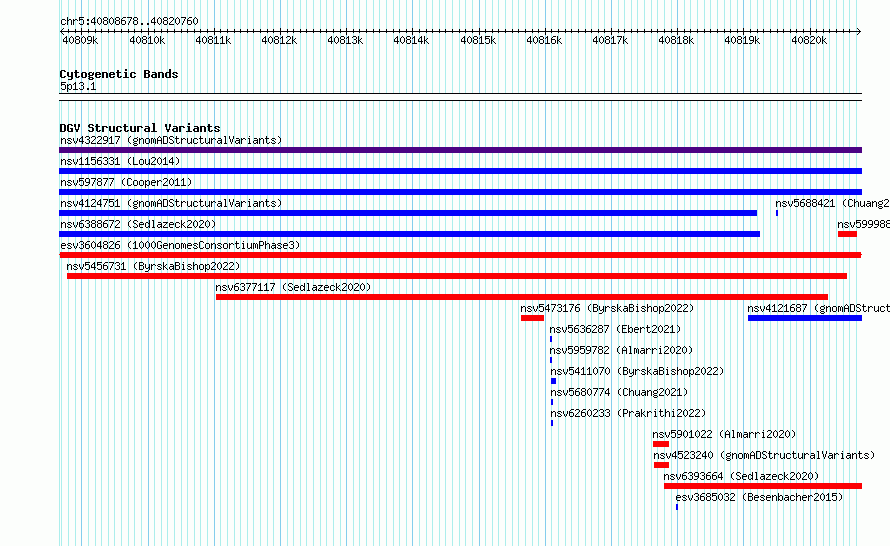Open nsv5473176 (ByrskaBishop2022) label
The height and width of the screenshot is (546, 890).
tap(607, 308)
